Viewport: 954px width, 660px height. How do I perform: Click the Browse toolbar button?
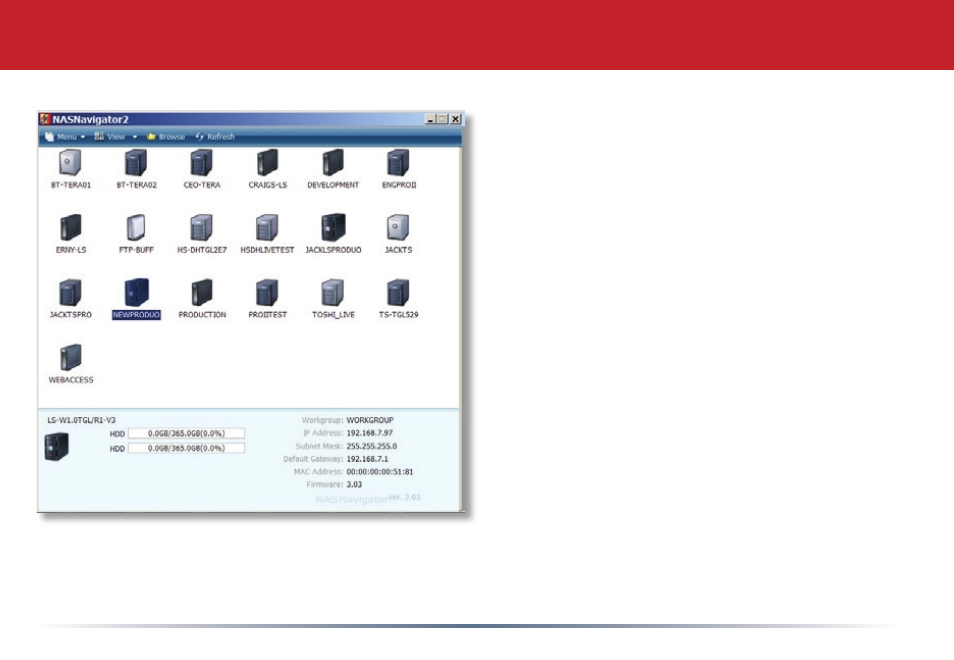tap(165, 137)
